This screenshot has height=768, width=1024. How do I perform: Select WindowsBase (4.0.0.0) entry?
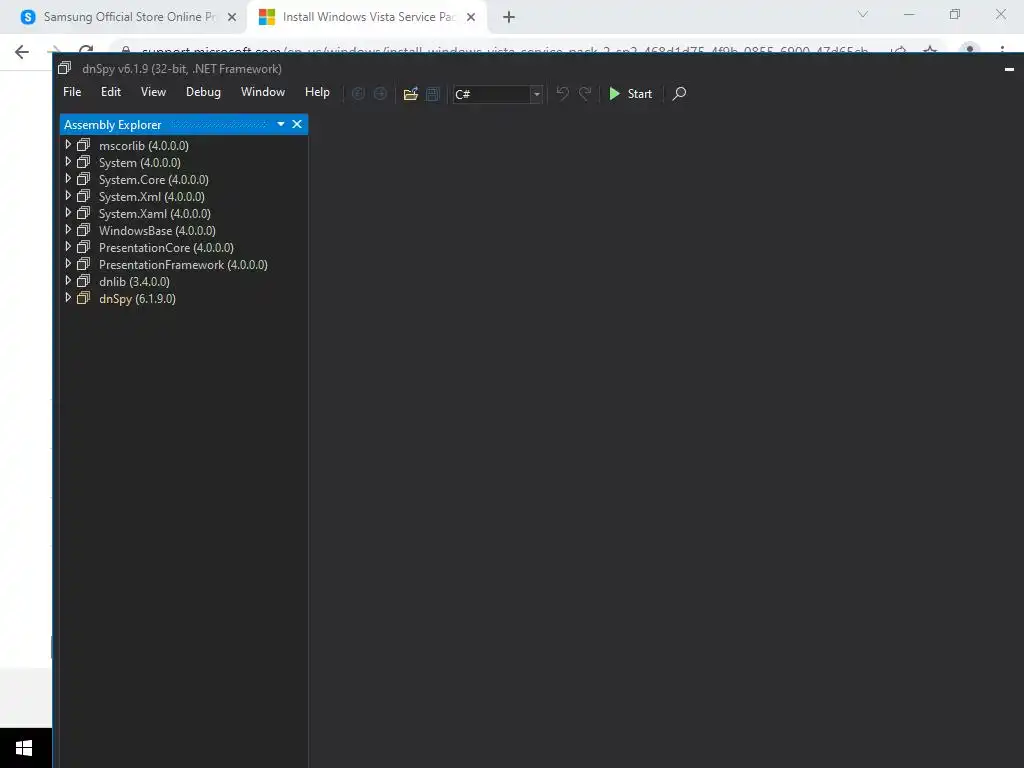(157, 231)
